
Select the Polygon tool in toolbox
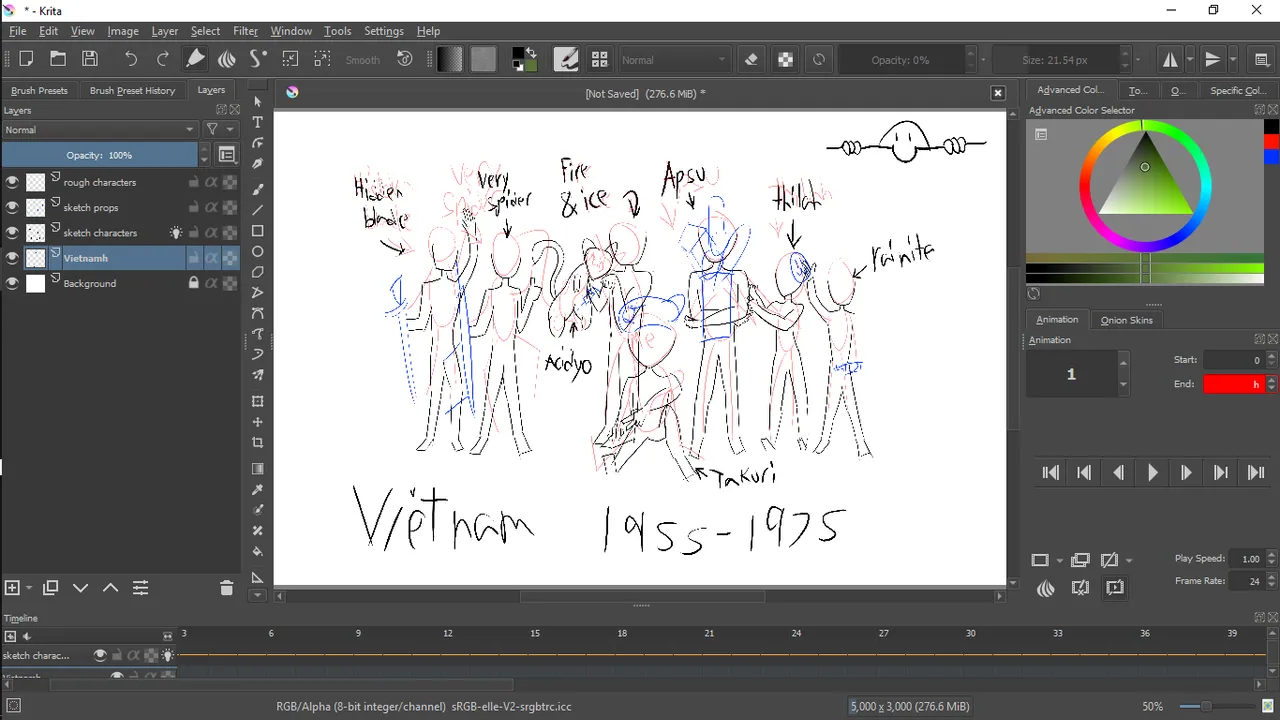[x=257, y=273]
